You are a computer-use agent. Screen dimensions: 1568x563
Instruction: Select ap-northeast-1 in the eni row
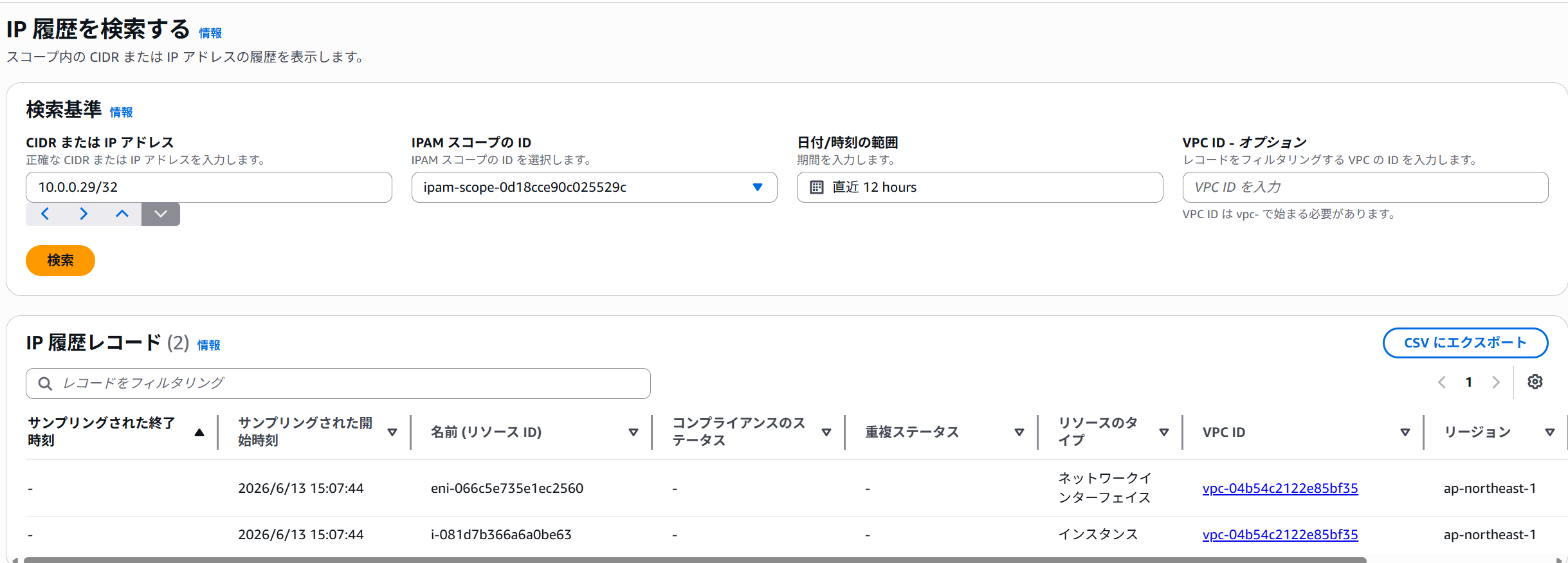(x=1490, y=488)
